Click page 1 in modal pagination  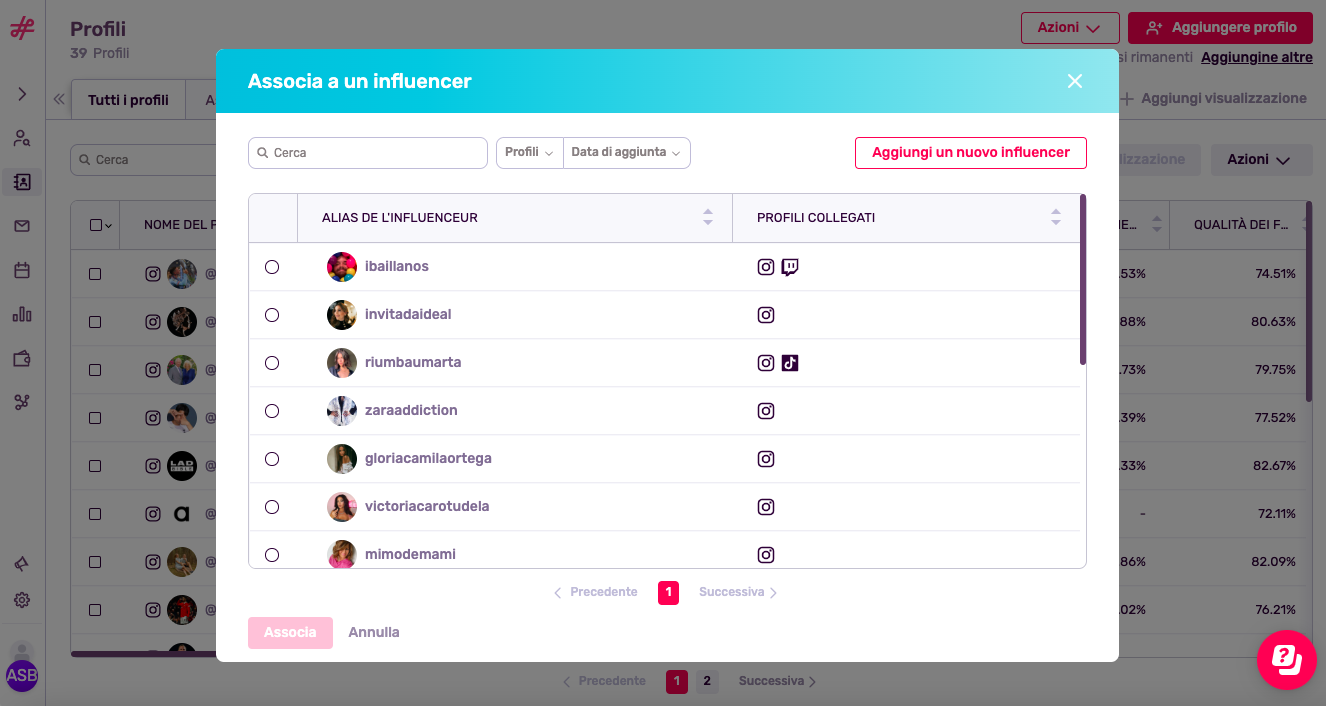[668, 593]
